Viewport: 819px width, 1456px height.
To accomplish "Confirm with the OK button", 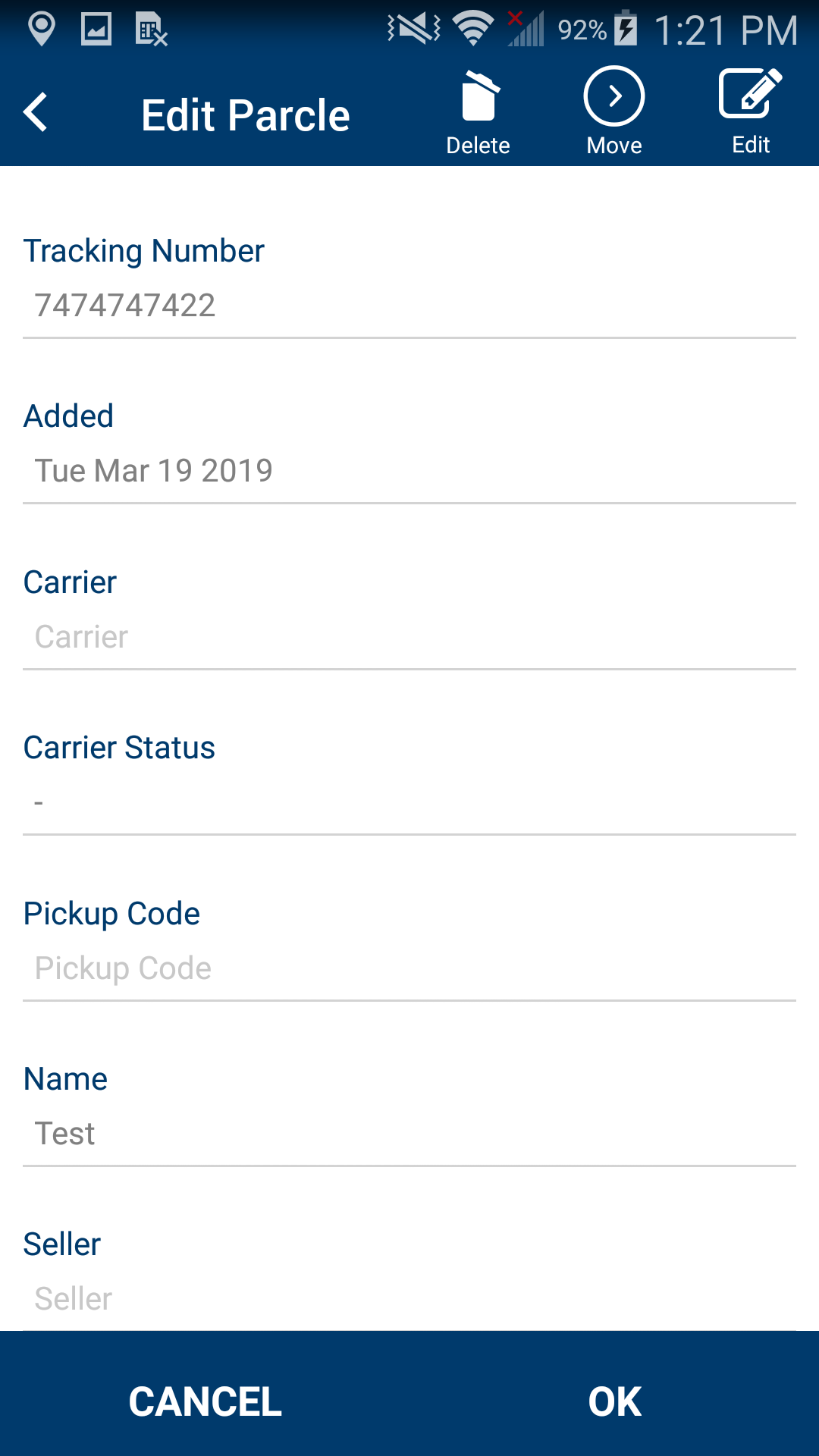I will pyautogui.click(x=614, y=1401).
